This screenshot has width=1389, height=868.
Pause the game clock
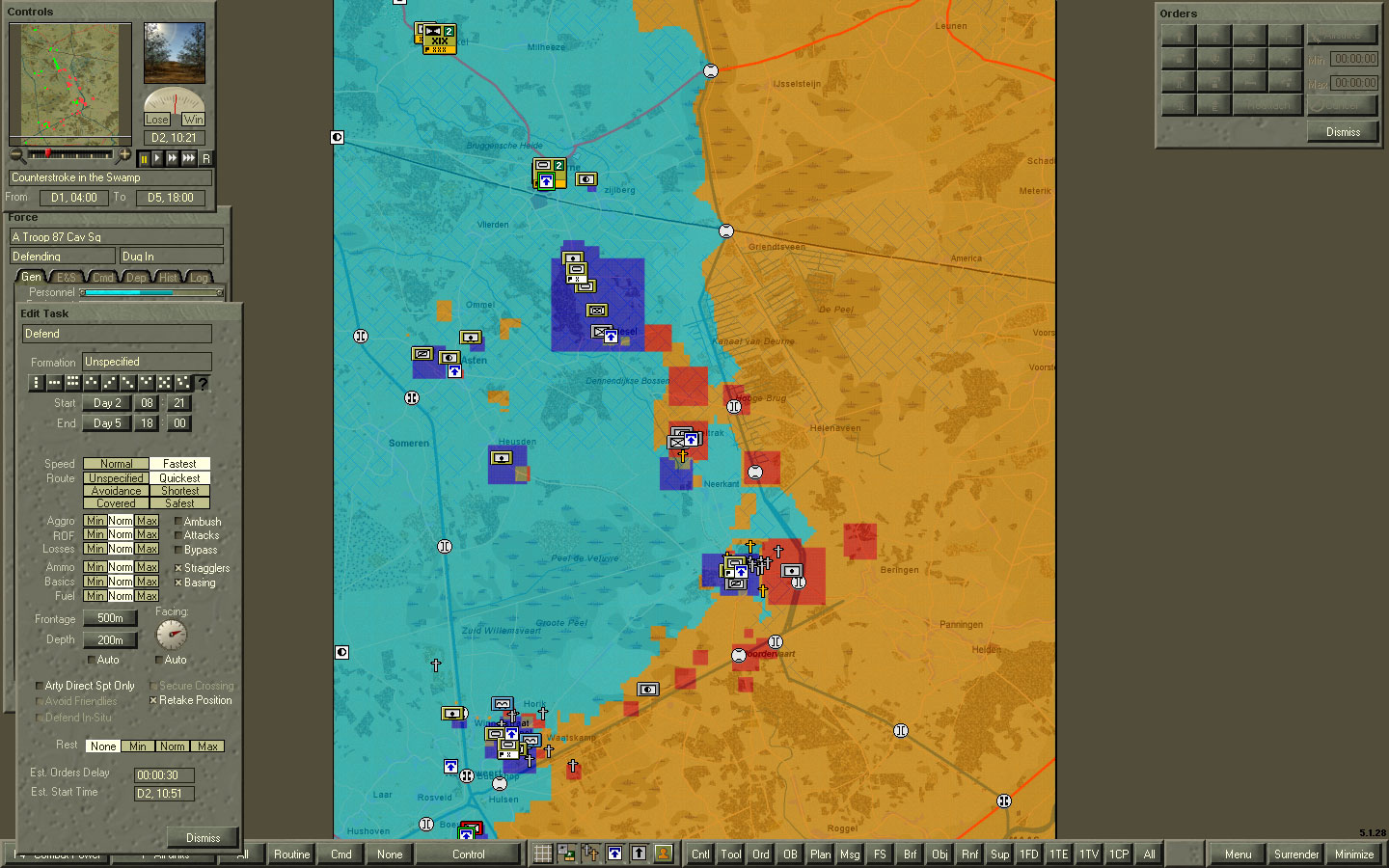click(x=144, y=157)
